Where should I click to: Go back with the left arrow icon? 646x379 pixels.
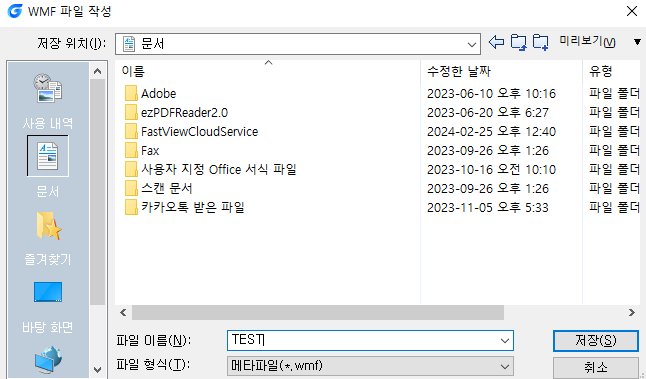(496, 42)
